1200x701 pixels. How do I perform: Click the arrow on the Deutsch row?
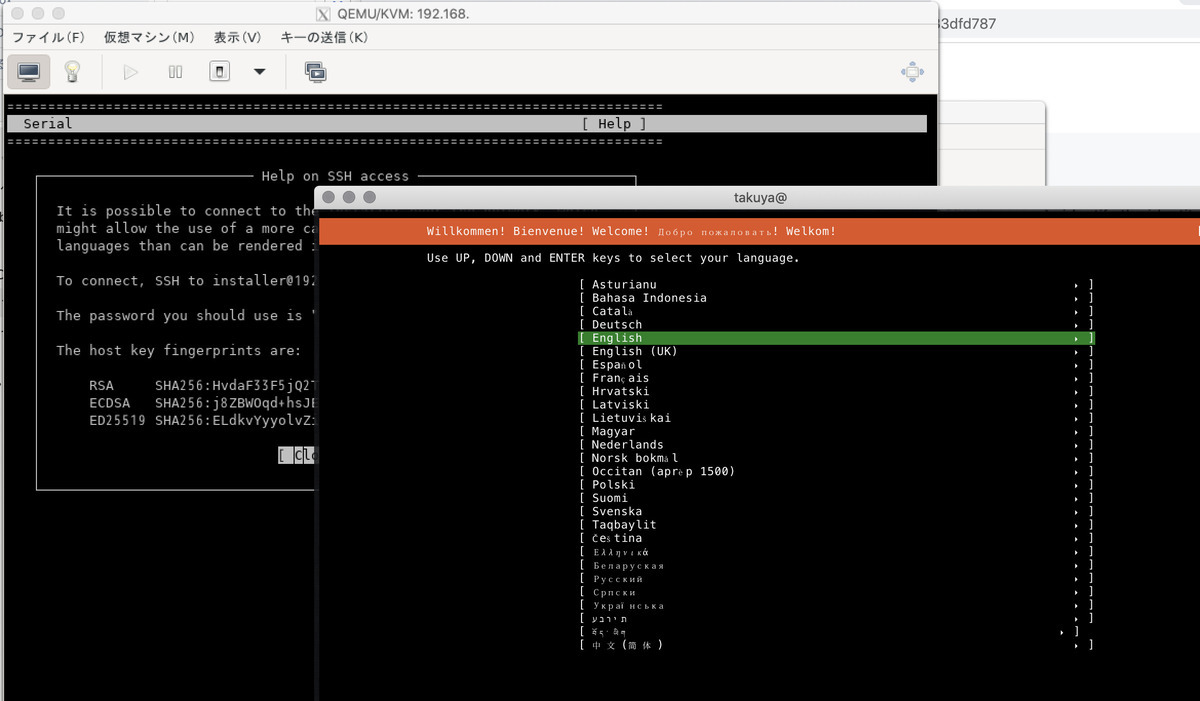point(1077,325)
